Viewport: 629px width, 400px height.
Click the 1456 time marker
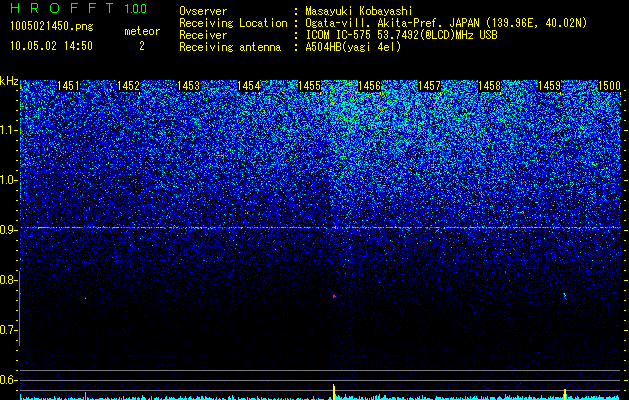point(369,86)
